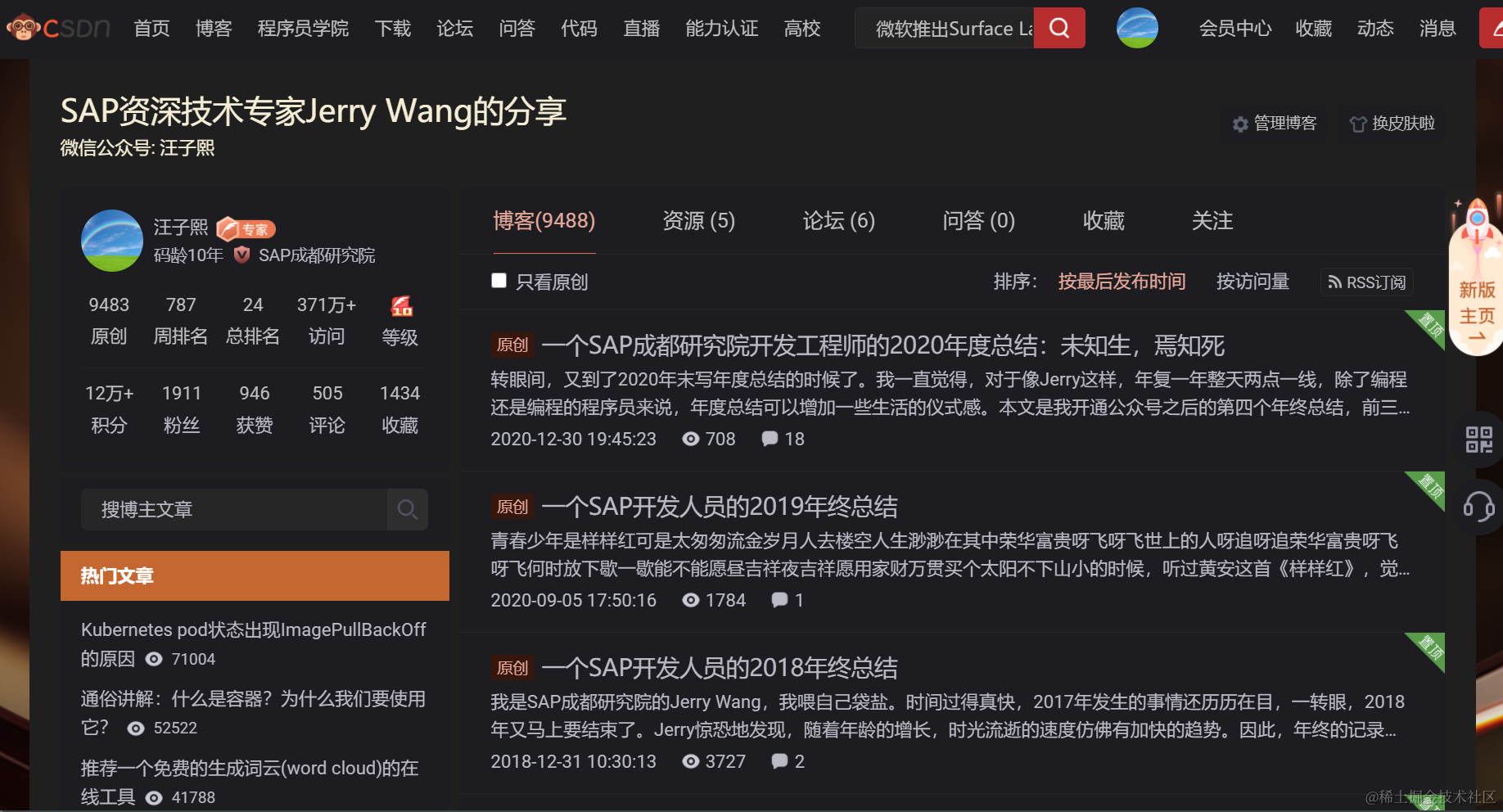Viewport: 1503px width, 812px height.
Task: Switch to the 问答 (0) tab
Action: click(978, 221)
